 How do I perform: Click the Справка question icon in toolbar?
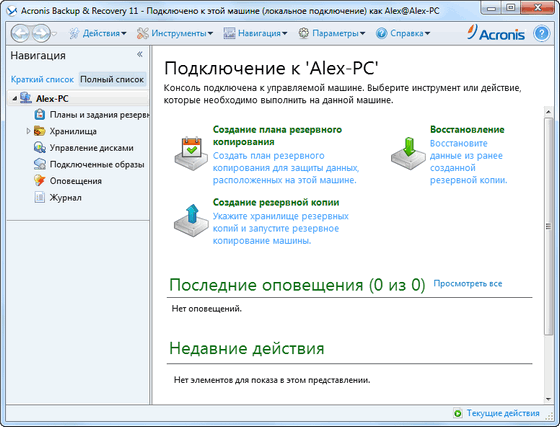[x=381, y=34]
